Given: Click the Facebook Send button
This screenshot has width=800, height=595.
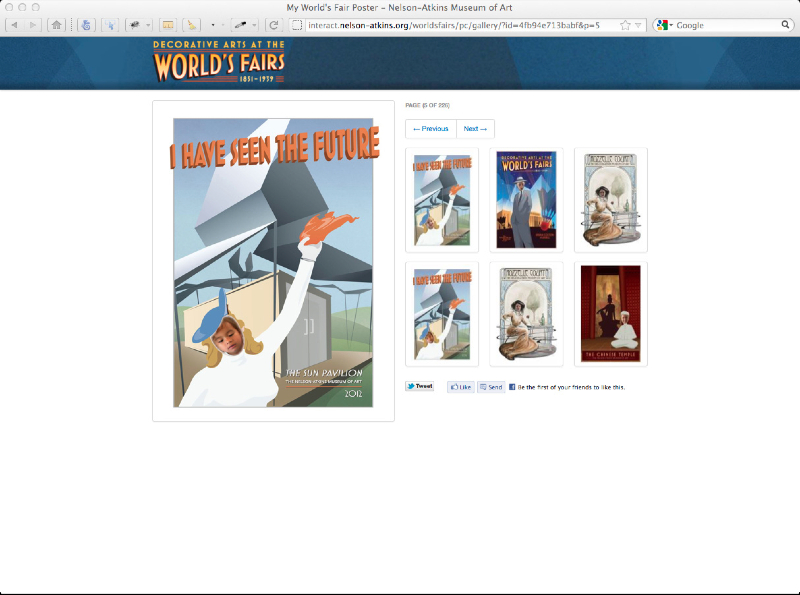Looking at the screenshot, I should [491, 387].
